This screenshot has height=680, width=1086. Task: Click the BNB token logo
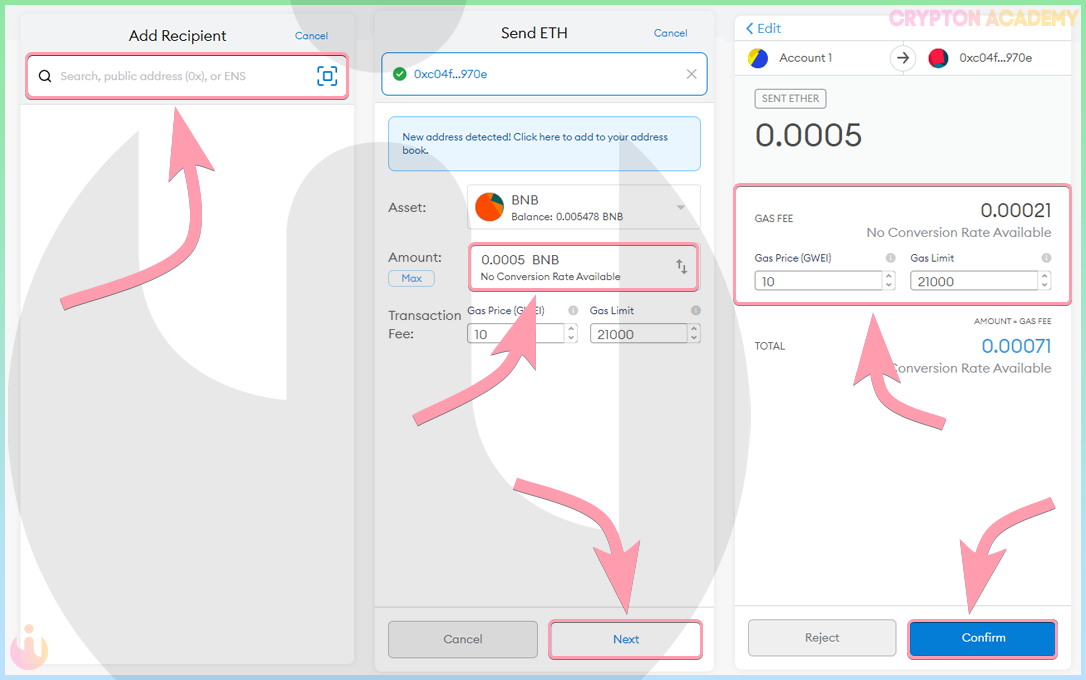coord(489,207)
